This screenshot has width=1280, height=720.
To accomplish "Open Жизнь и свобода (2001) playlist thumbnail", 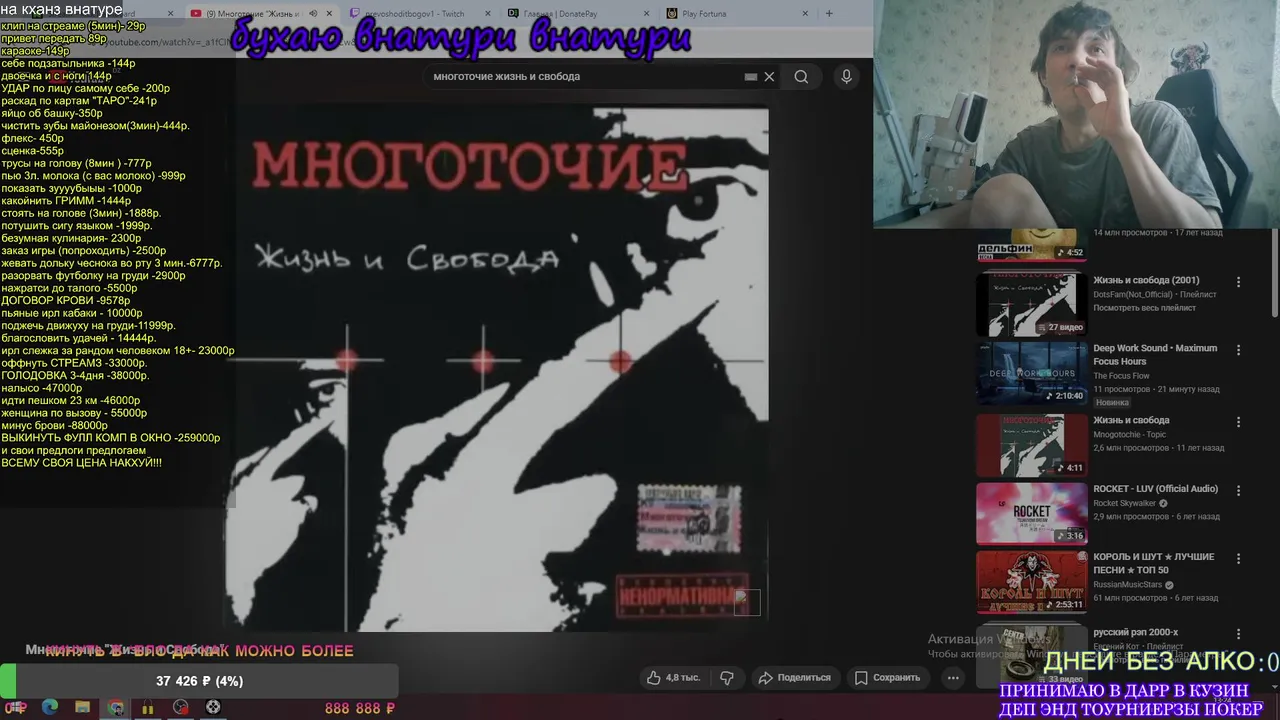I will [x=1031, y=305].
